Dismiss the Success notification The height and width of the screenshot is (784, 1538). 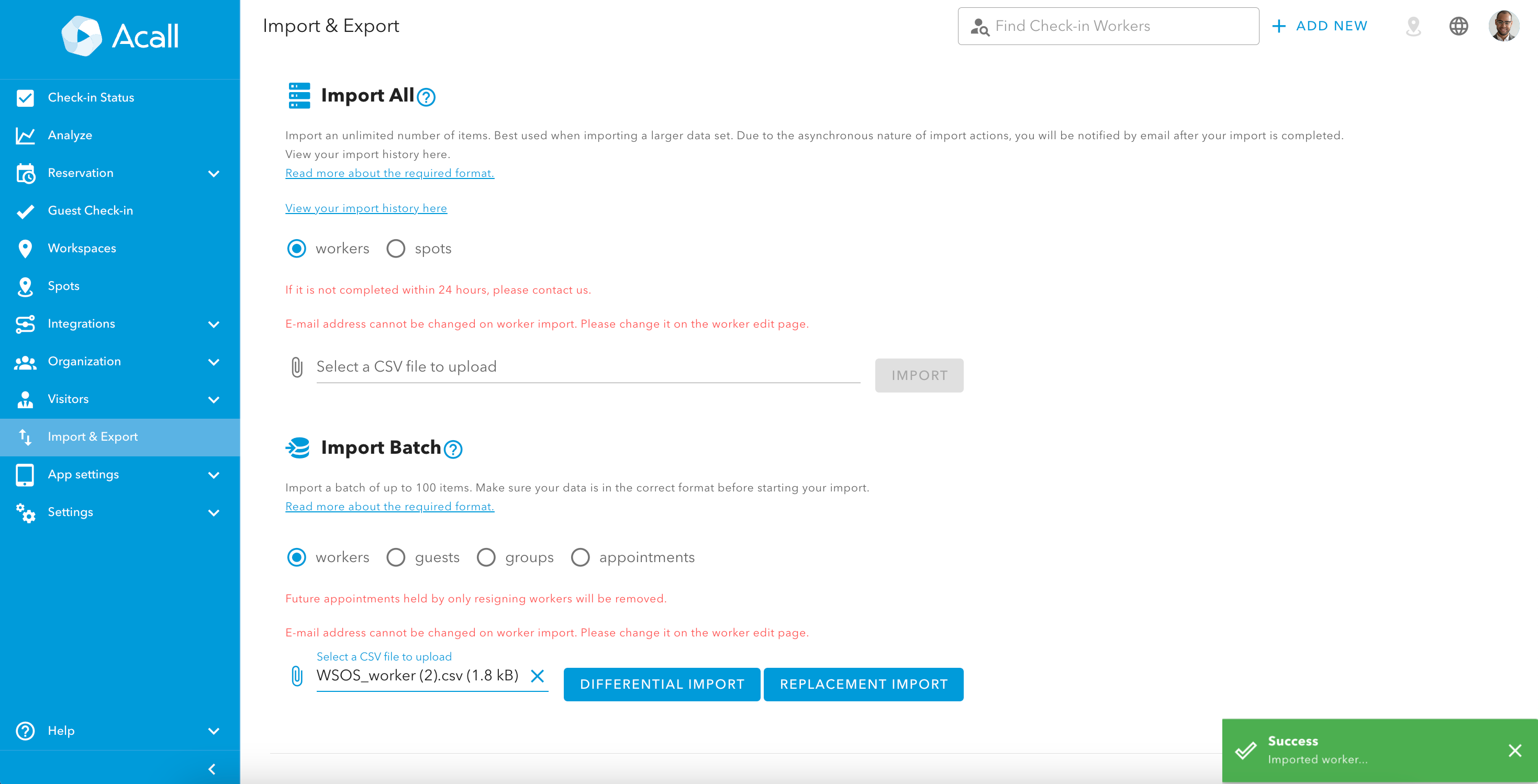[x=1514, y=751]
